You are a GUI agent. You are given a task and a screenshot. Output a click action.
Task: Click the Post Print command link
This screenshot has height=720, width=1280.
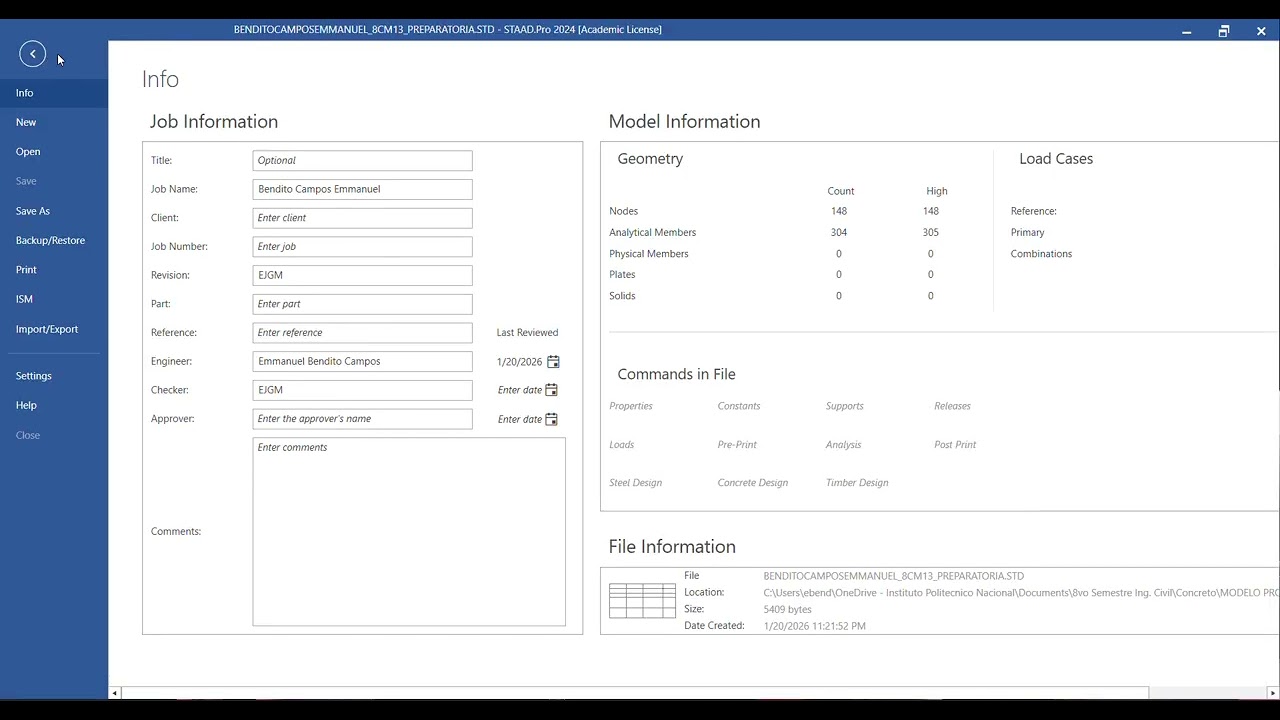pyautogui.click(x=955, y=445)
